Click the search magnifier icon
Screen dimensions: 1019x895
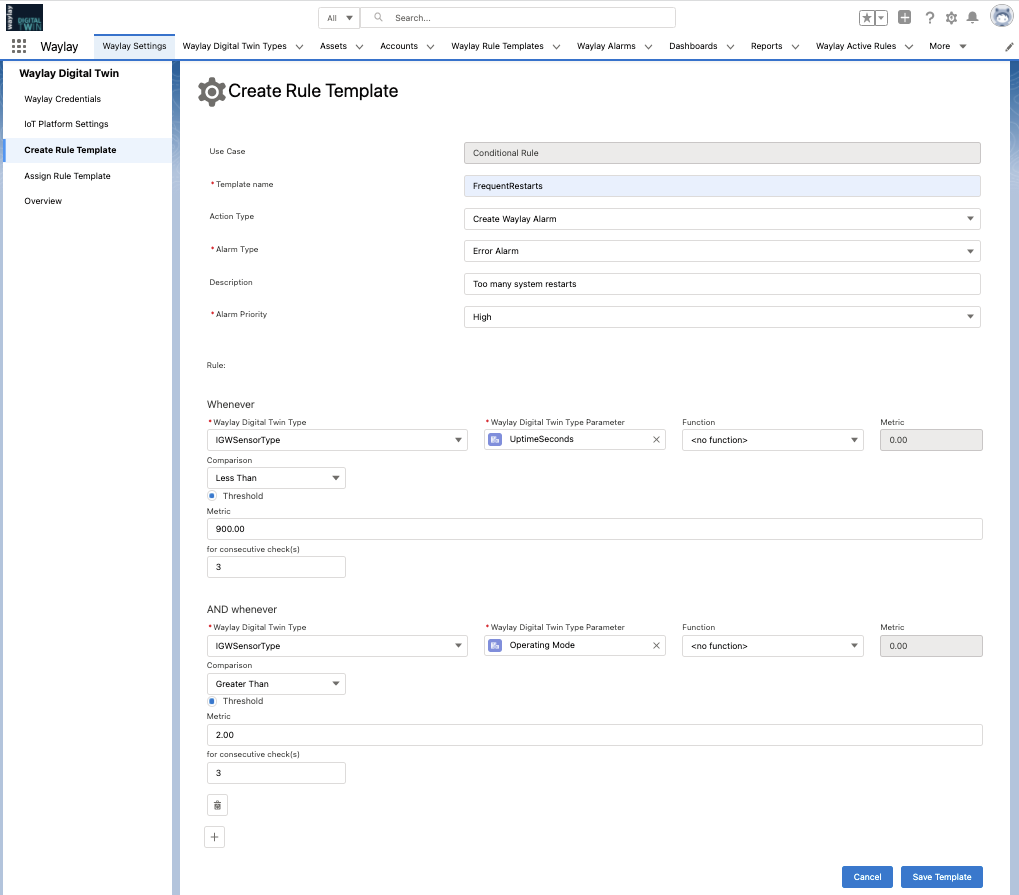tap(378, 18)
